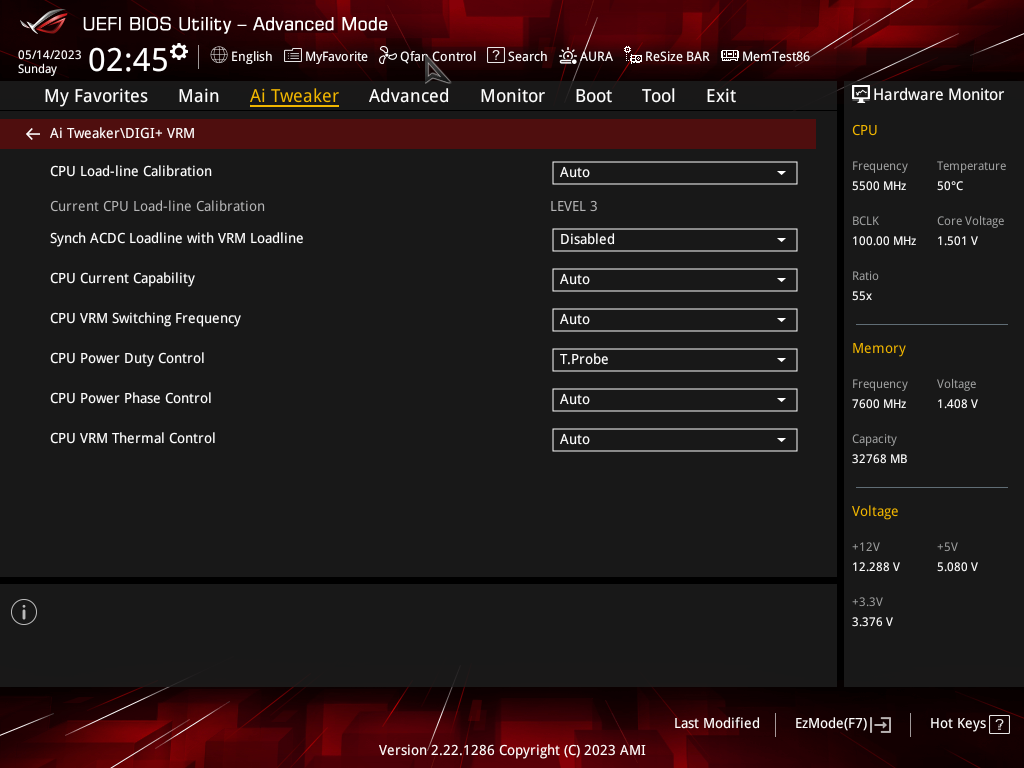The image size is (1024, 768).
Task: Open CPU Power Duty Control dropdown
Action: 674,360
